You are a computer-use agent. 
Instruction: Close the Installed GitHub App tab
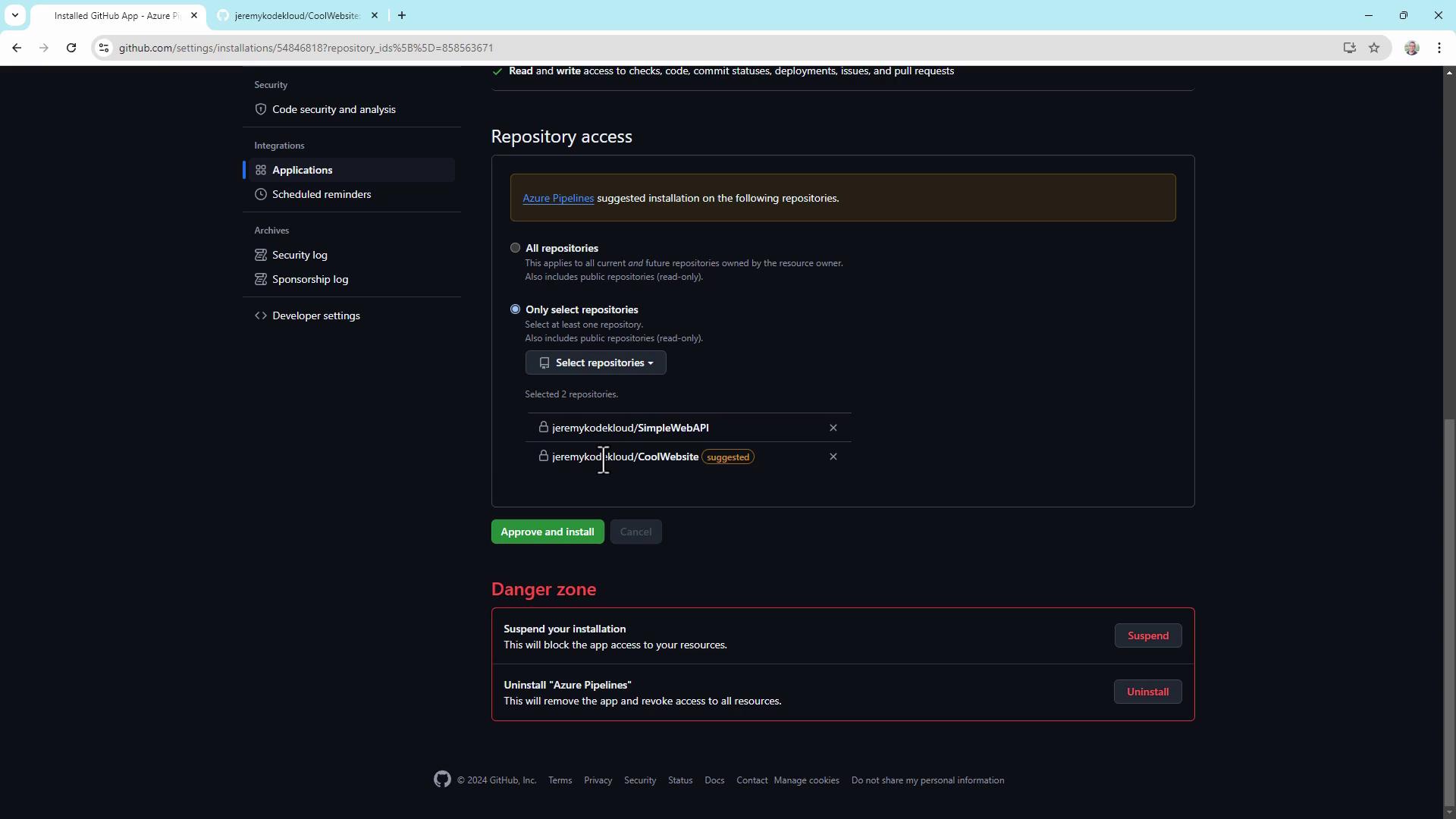[194, 15]
